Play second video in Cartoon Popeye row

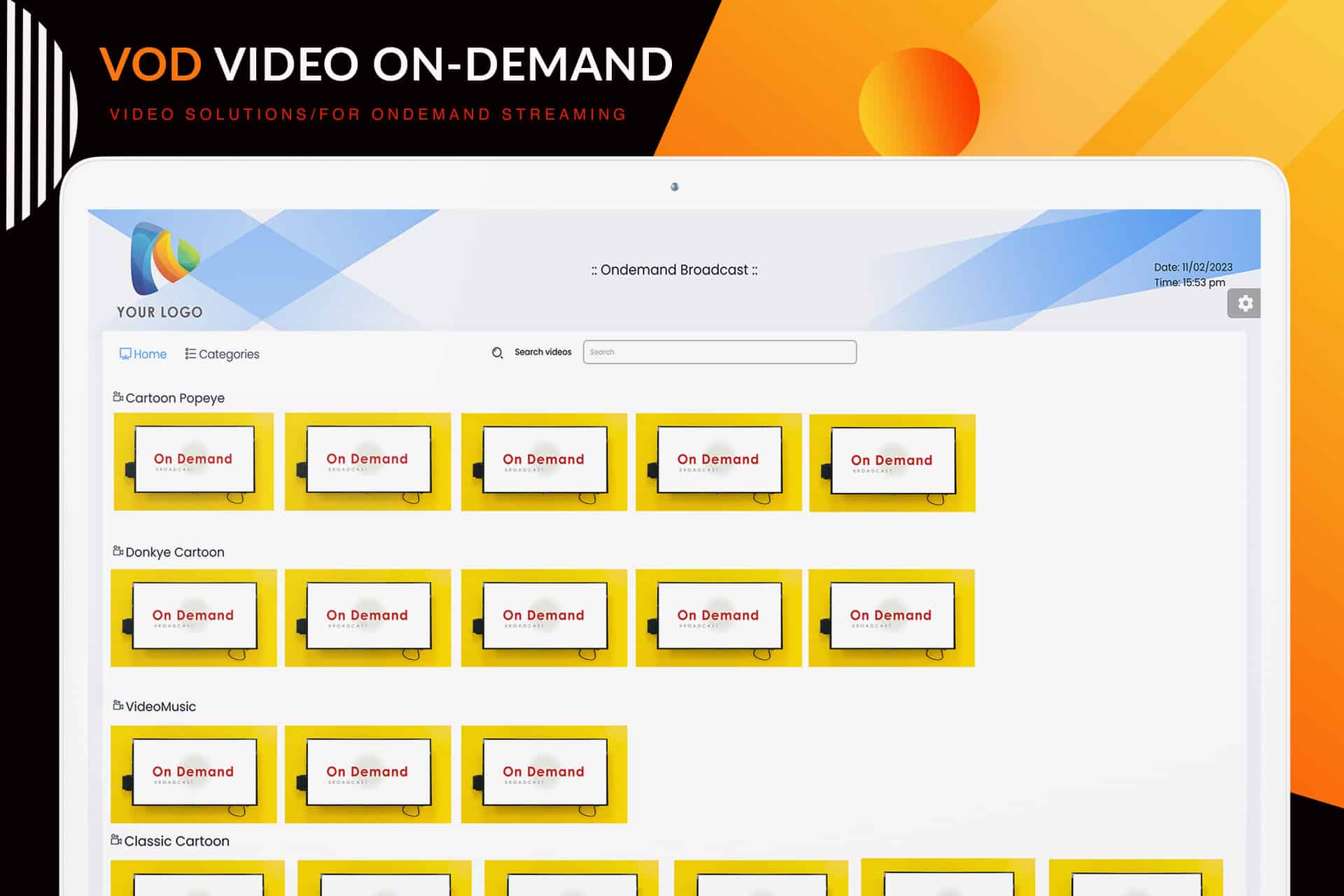coord(367,461)
